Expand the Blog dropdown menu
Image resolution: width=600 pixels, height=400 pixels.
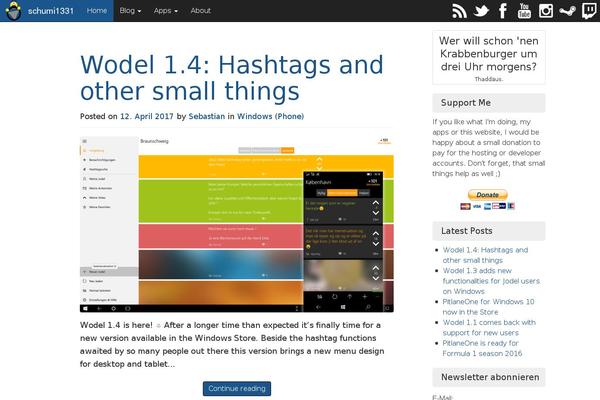(130, 11)
